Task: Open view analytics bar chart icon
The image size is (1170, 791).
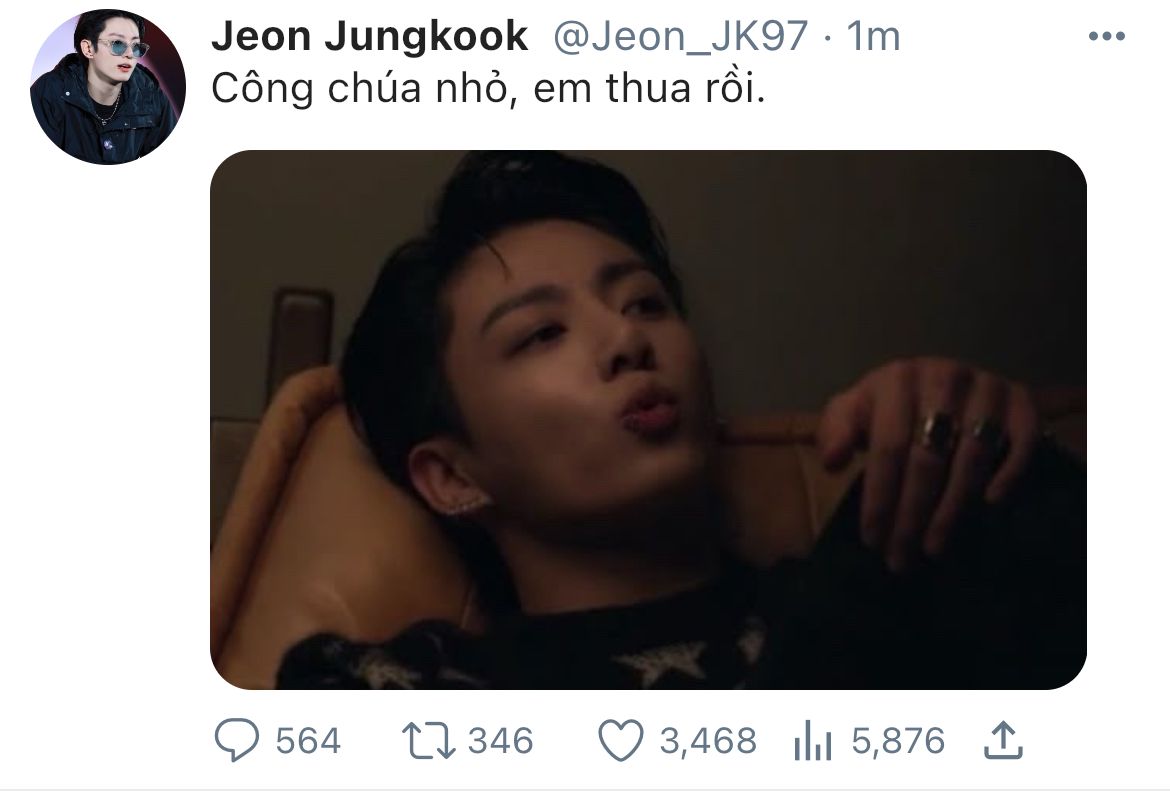Action: [x=813, y=741]
